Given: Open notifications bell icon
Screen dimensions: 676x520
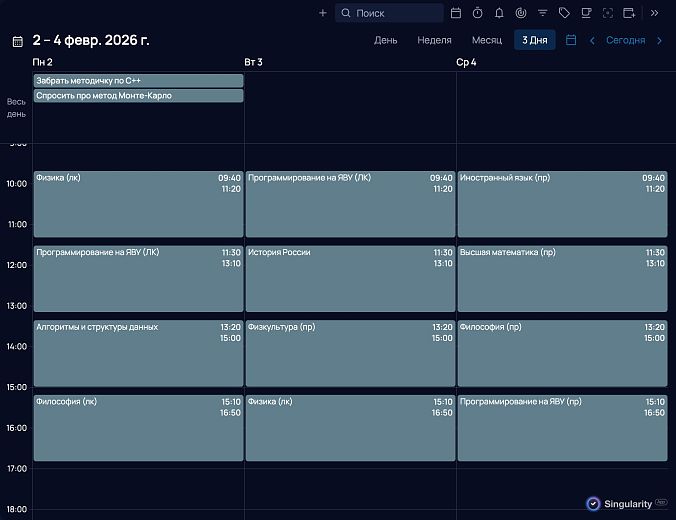Looking at the screenshot, I should [499, 13].
